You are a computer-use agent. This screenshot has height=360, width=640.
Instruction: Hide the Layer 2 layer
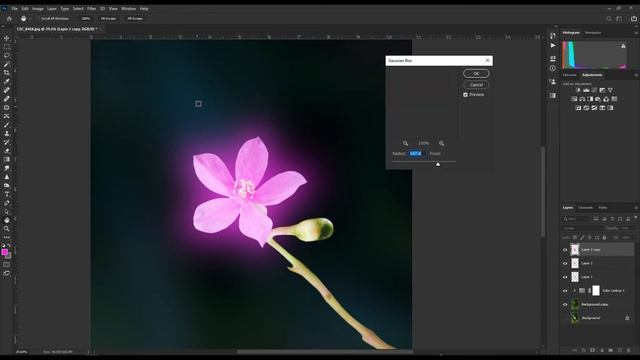click(565, 264)
